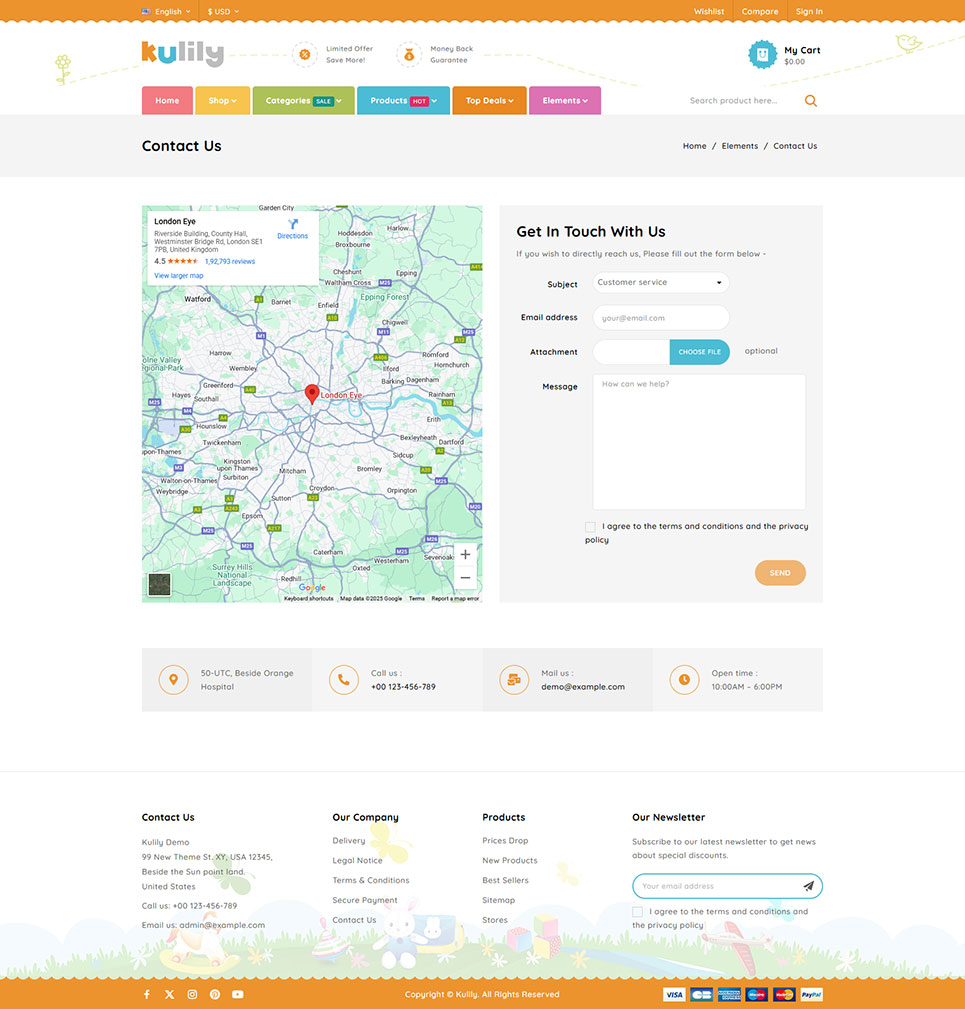
Task: Open the YouTube icon in footer
Action: click(x=238, y=994)
